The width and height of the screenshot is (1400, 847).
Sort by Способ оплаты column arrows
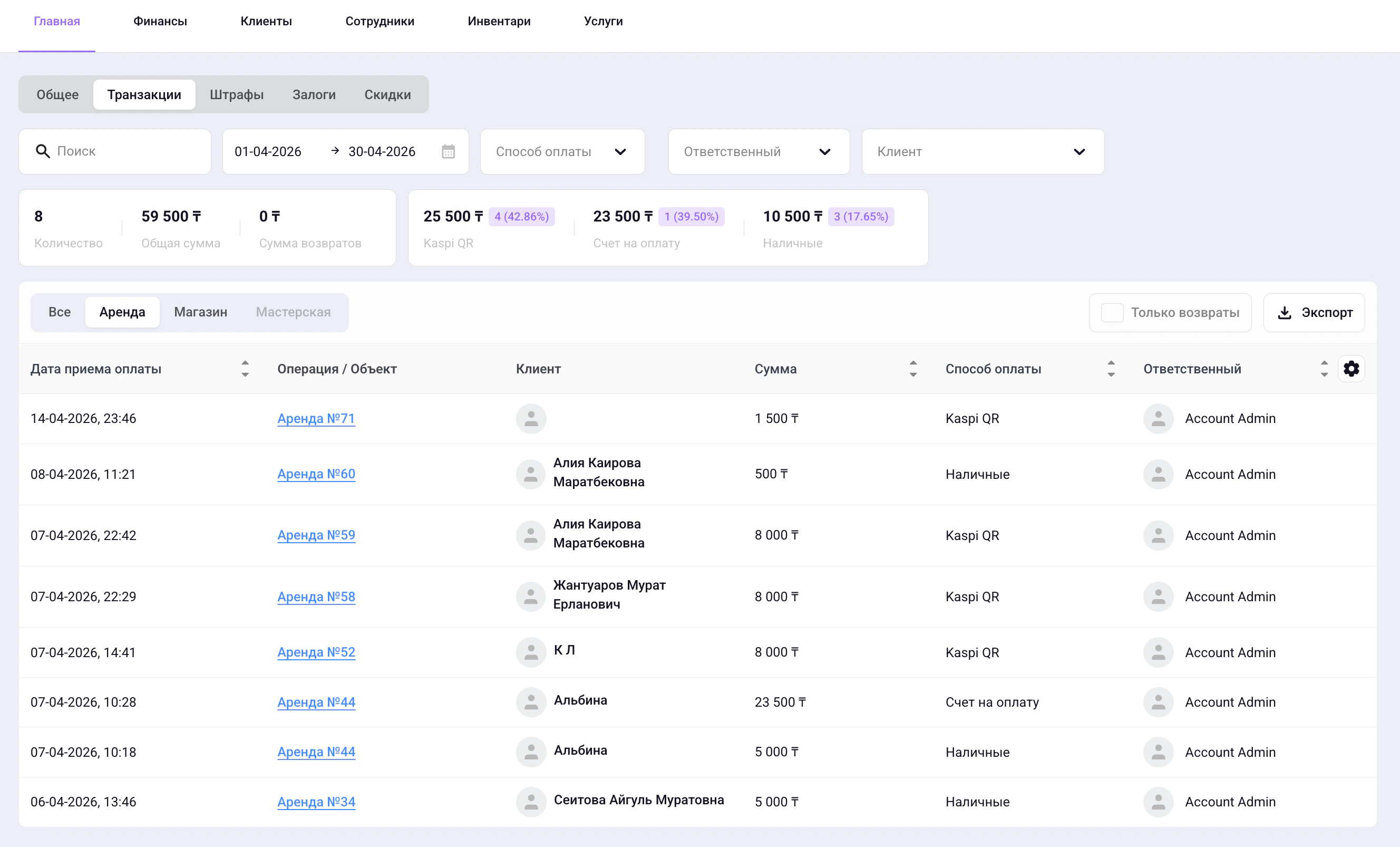1110,369
